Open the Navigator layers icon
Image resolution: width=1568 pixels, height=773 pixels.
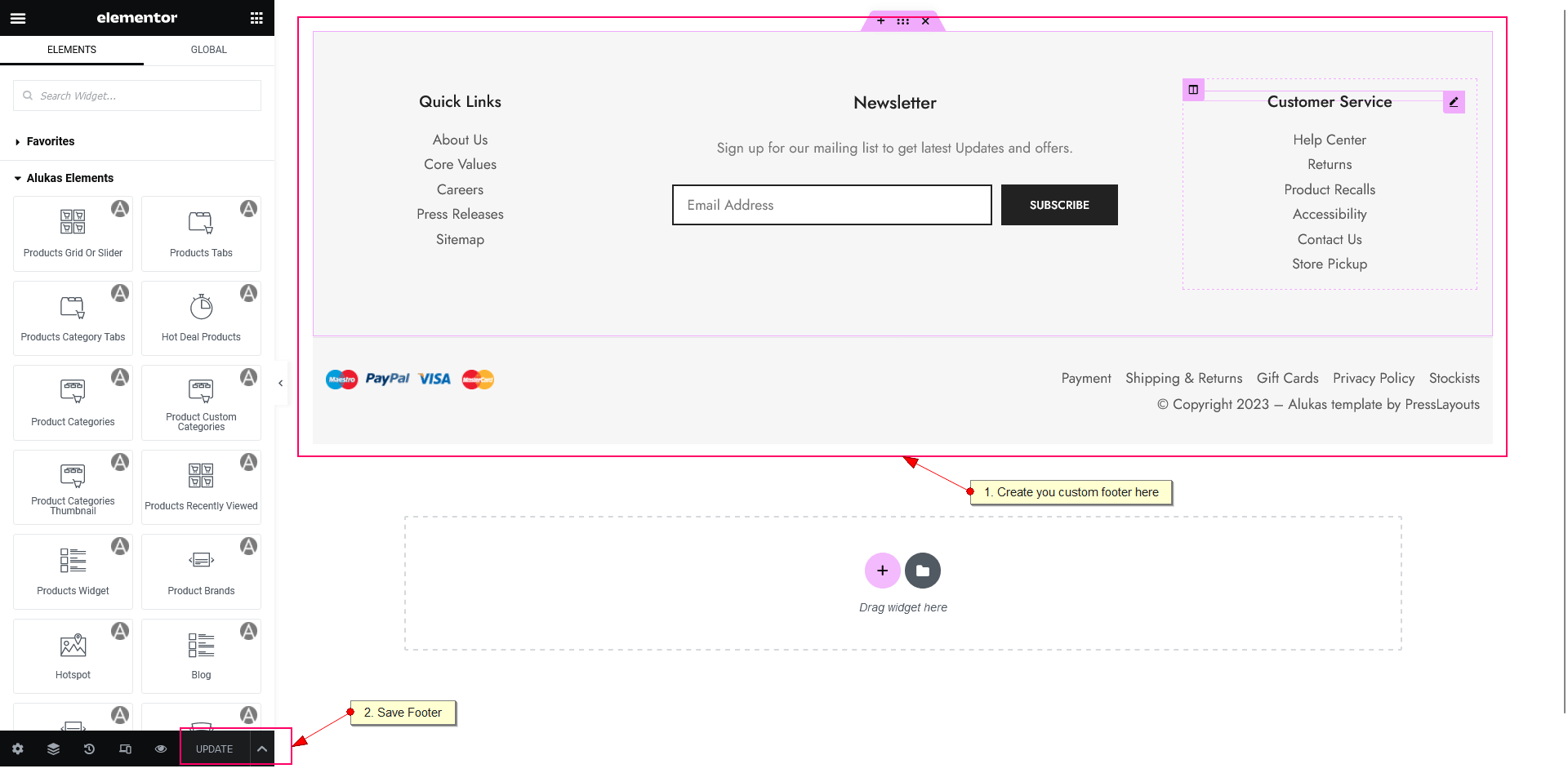(54, 749)
